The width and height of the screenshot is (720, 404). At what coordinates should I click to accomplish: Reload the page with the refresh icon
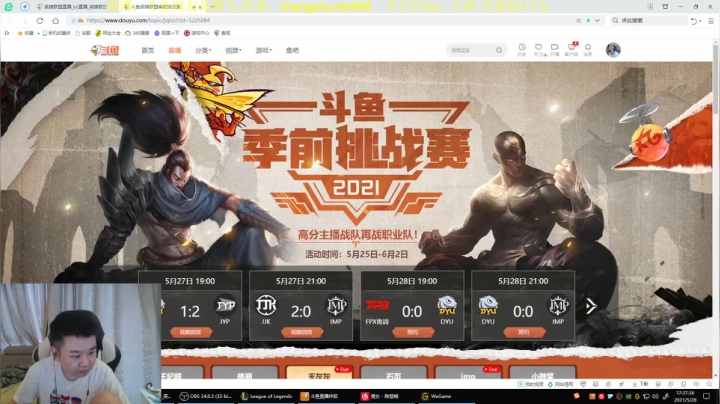pos(40,21)
